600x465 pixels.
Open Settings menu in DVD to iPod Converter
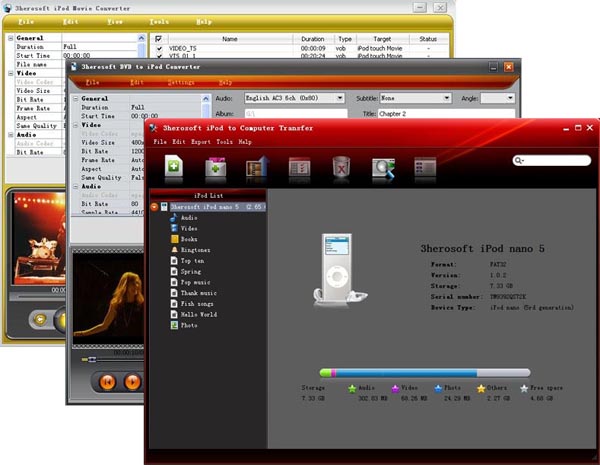tap(181, 82)
